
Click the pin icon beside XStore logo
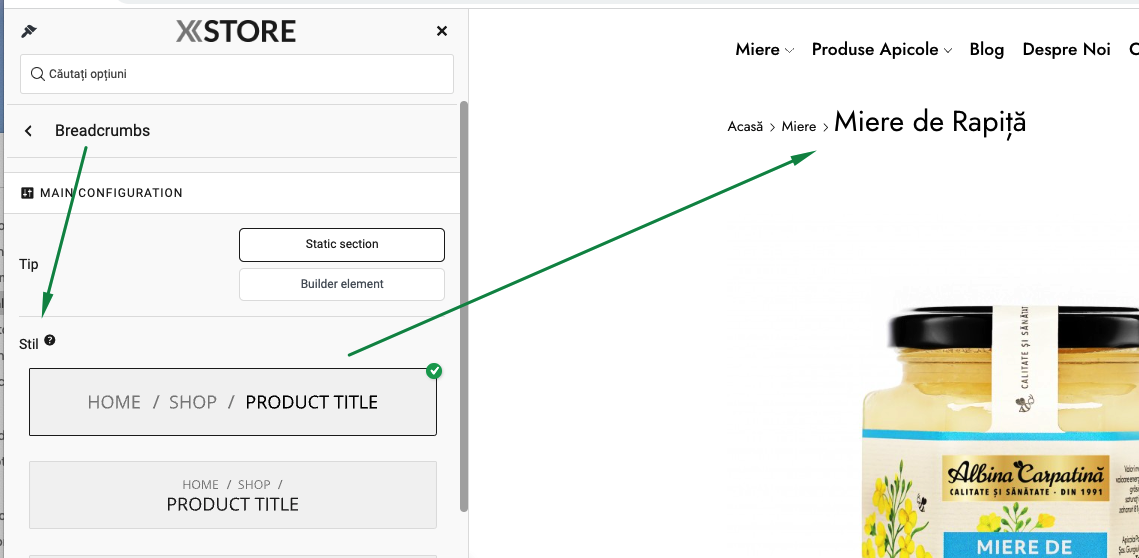29,31
